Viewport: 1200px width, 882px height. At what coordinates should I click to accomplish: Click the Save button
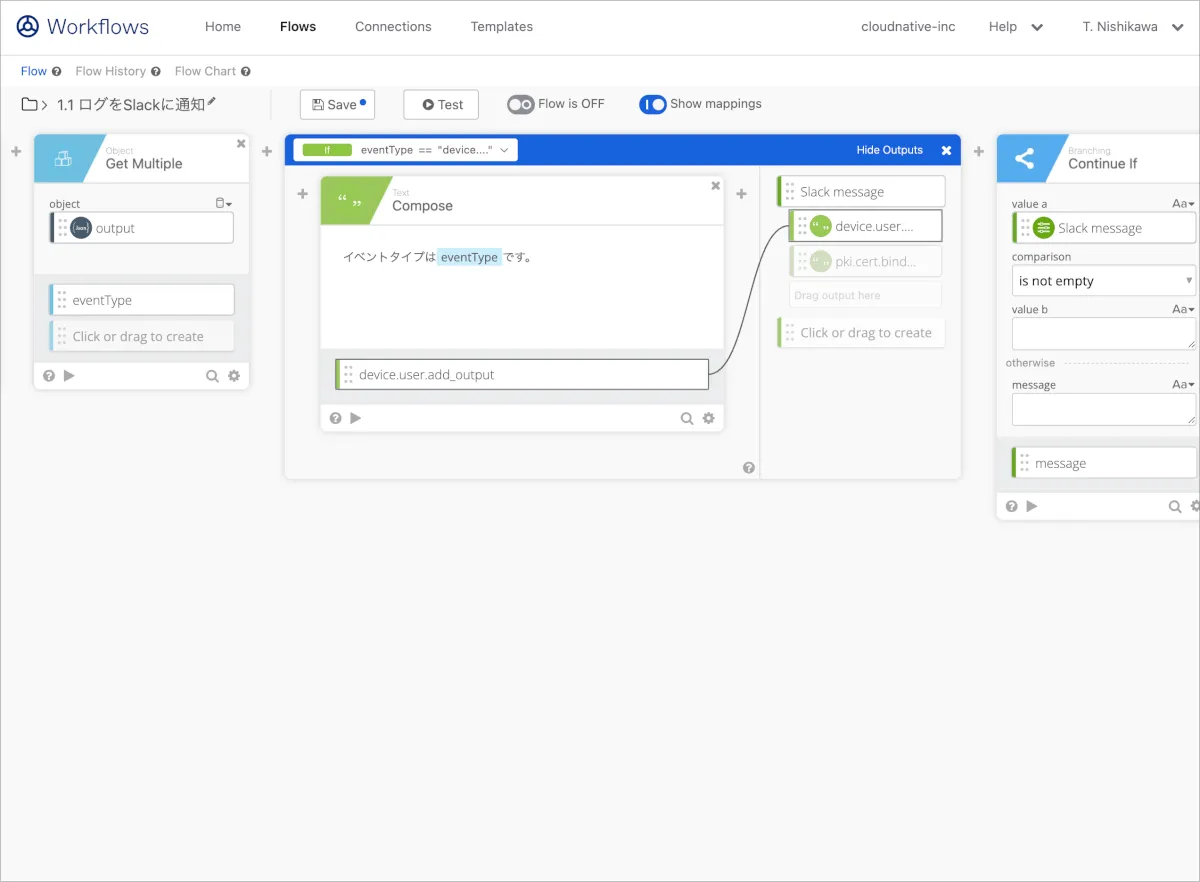tap(337, 105)
